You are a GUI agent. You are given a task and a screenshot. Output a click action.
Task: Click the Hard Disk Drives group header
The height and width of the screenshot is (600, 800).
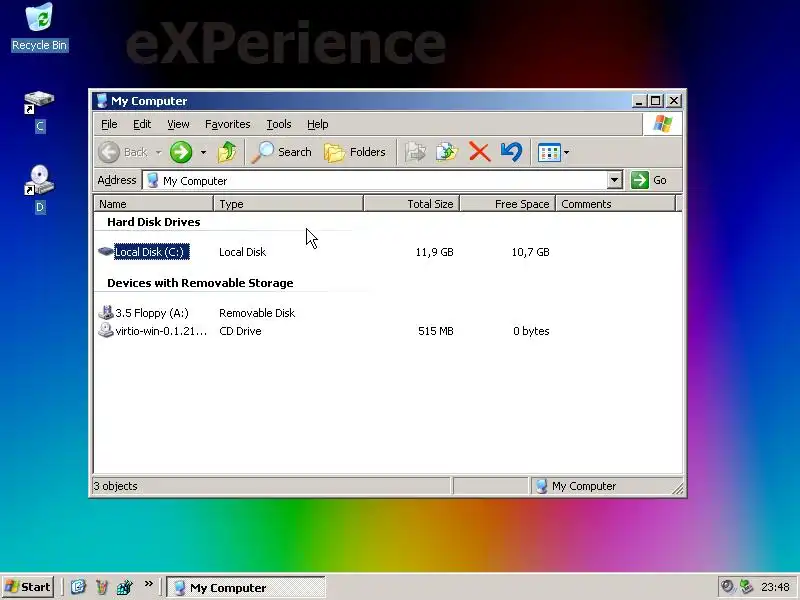[154, 222]
